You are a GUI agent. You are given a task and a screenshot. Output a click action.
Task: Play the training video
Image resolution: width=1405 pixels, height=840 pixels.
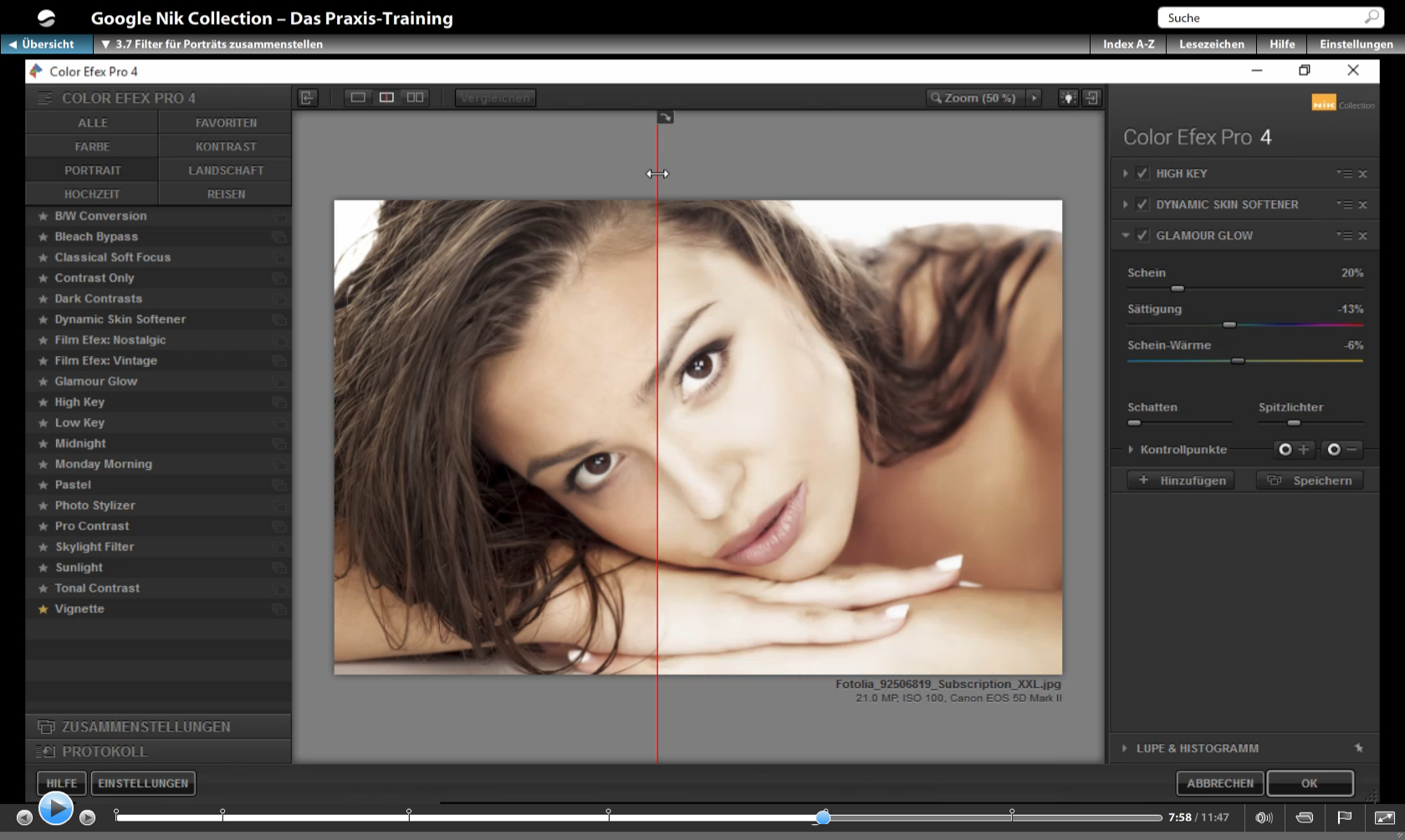[56, 808]
